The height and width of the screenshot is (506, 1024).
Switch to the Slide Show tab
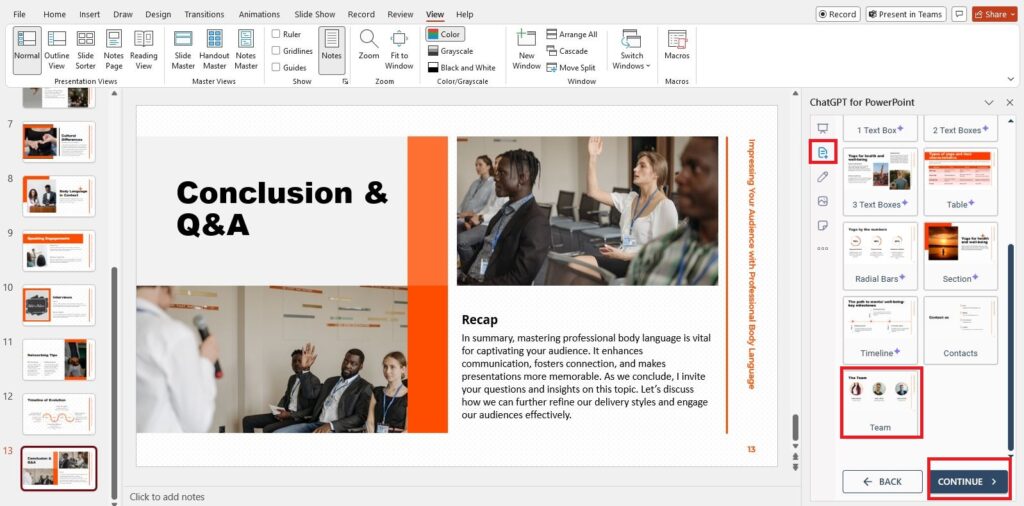coord(315,14)
